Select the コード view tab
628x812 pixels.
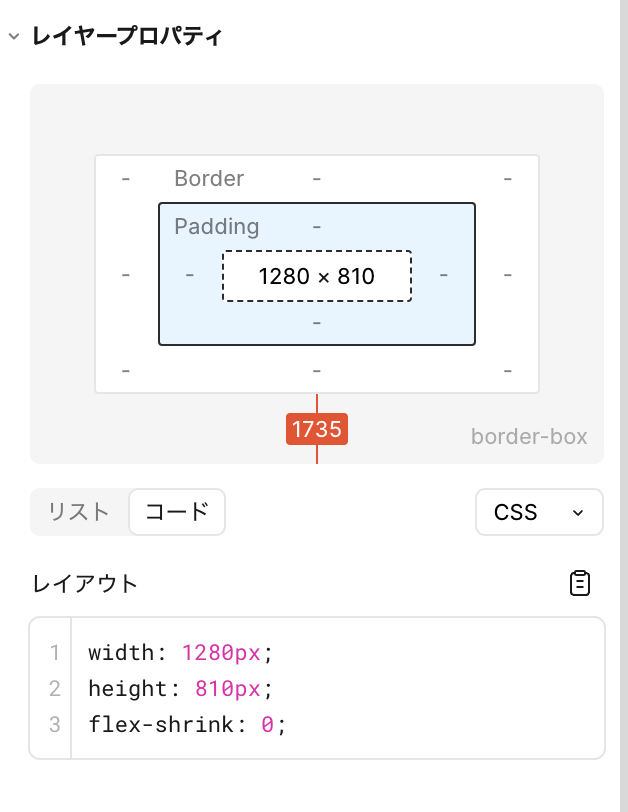coord(177,512)
